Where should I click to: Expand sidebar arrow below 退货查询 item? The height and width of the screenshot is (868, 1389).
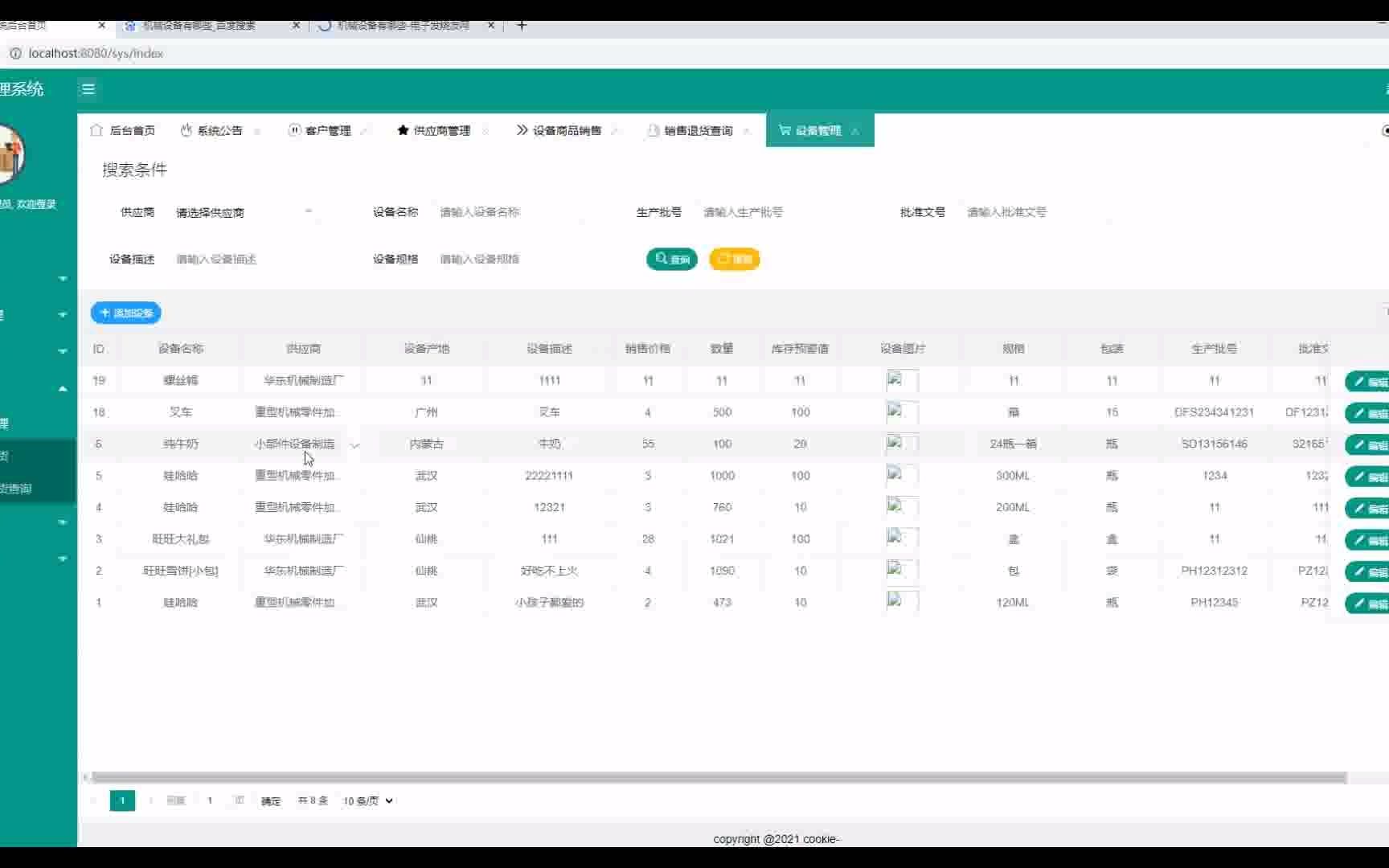[x=63, y=522]
